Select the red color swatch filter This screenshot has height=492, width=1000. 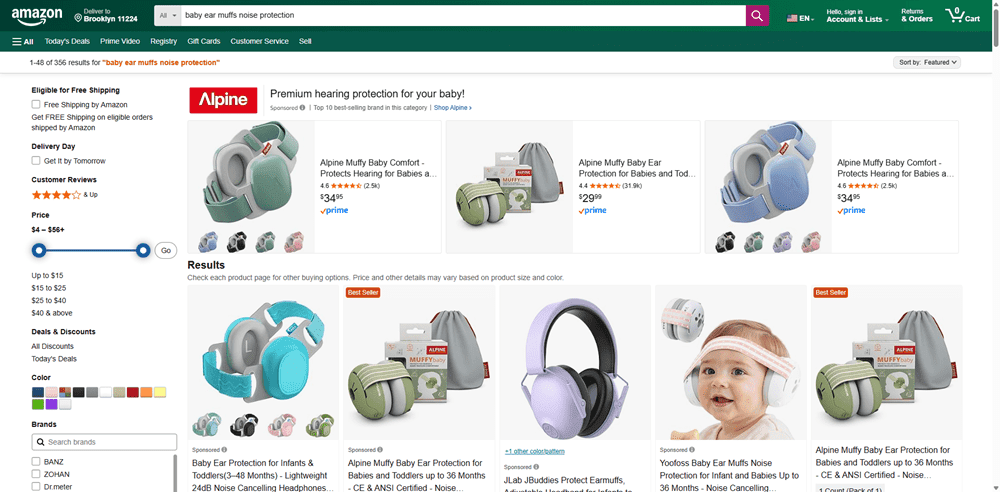pos(132,392)
